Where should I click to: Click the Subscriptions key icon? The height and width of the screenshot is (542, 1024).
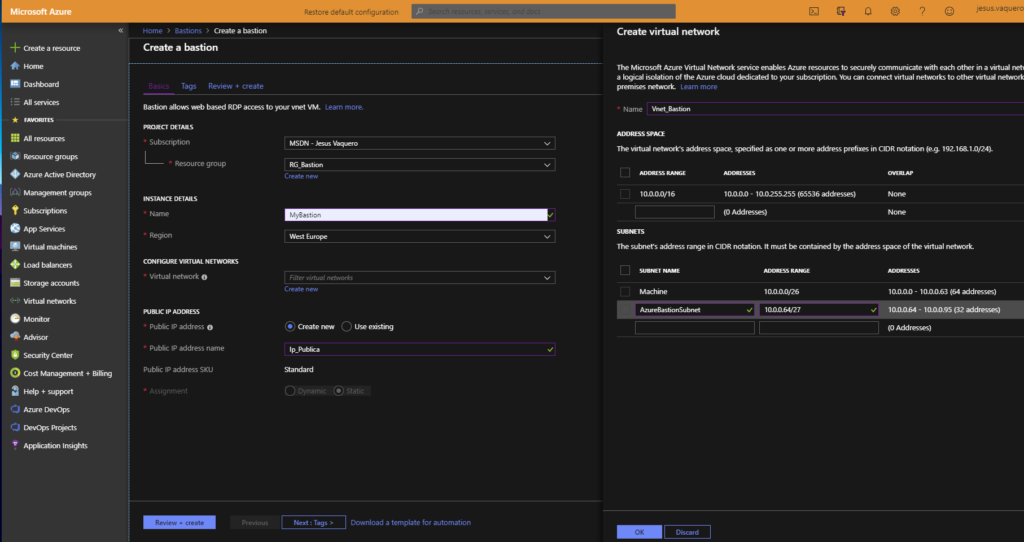[x=15, y=210]
